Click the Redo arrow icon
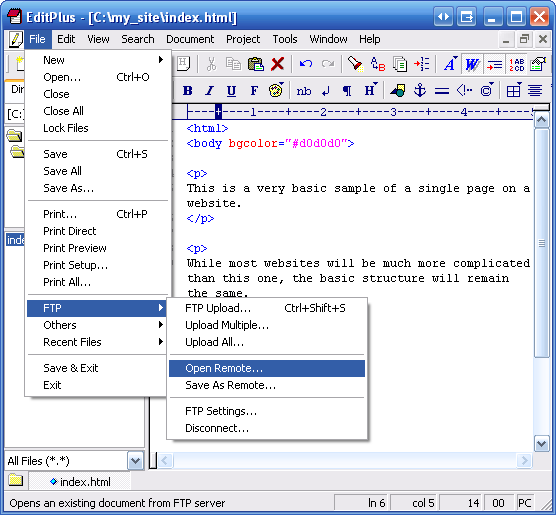Viewport: 556px width, 515px height. (x=328, y=64)
